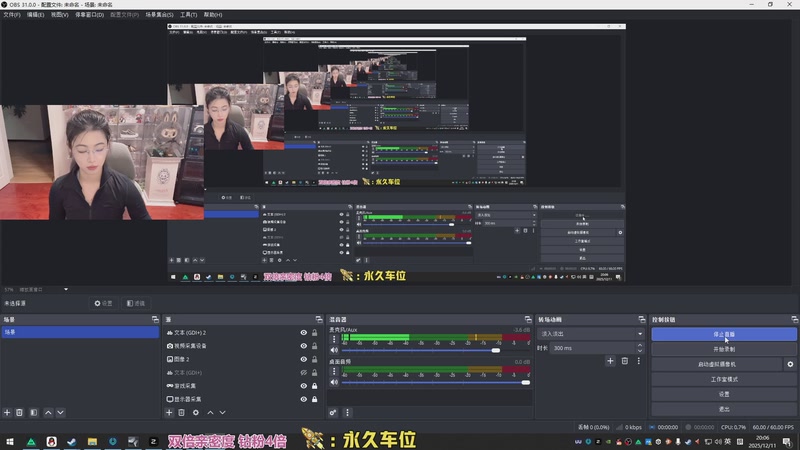This screenshot has height=450, width=800.
Task: Open the Edit menu
Action: [x=35, y=15]
